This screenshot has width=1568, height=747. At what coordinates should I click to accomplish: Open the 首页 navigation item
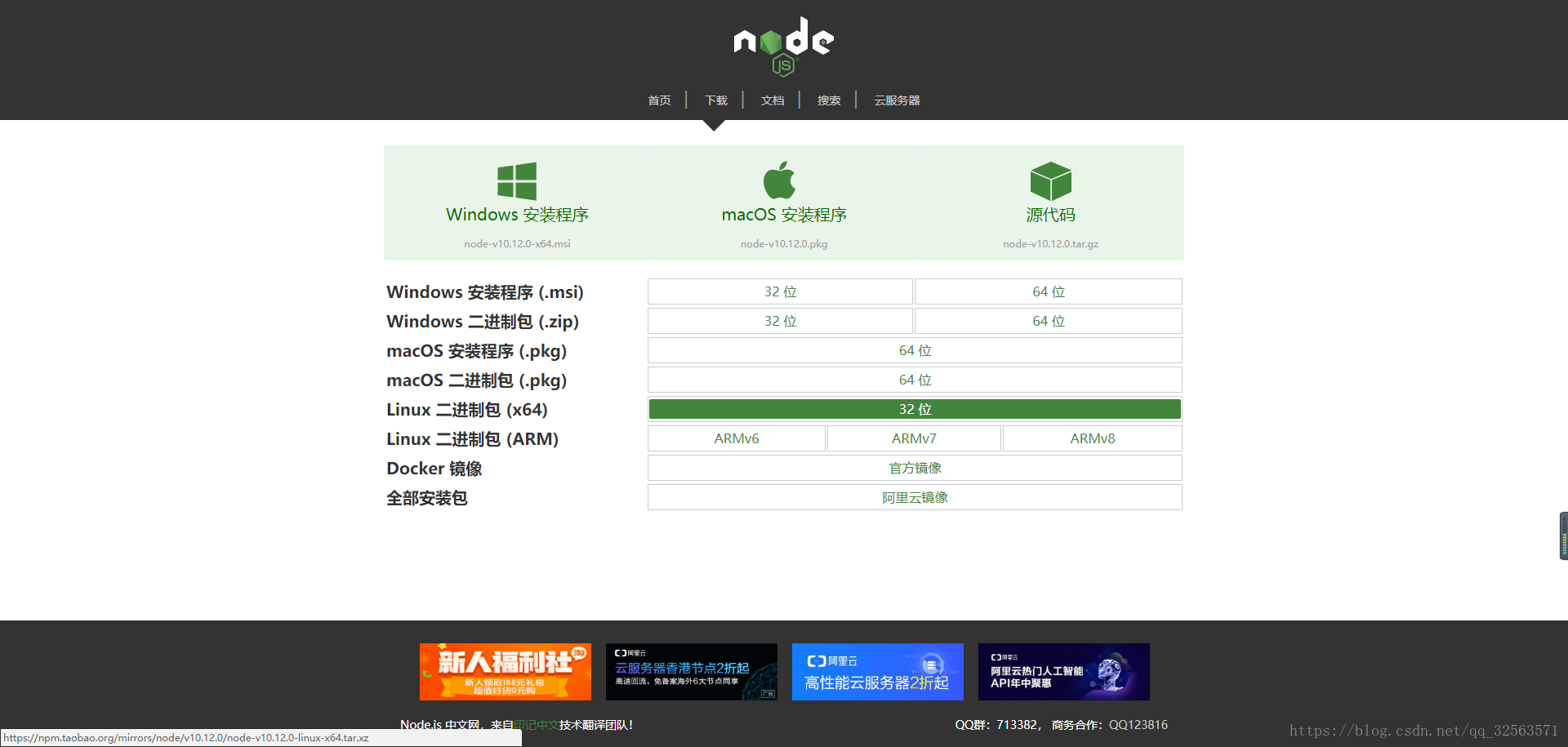(659, 100)
